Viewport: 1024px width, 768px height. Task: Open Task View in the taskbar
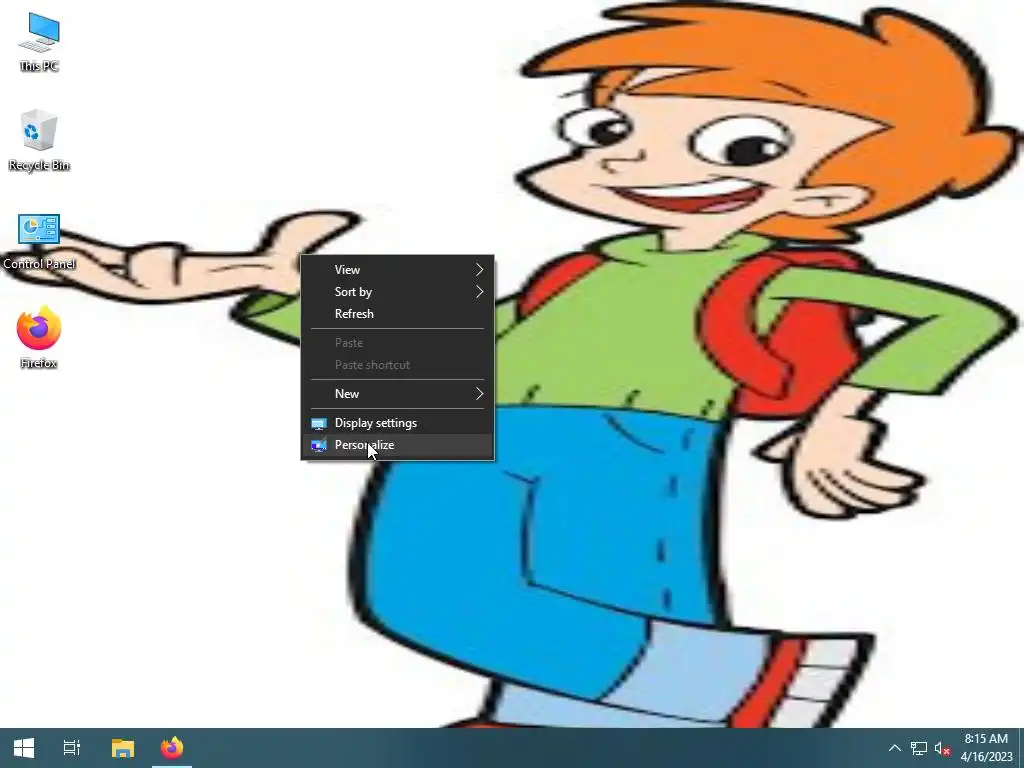click(72, 748)
